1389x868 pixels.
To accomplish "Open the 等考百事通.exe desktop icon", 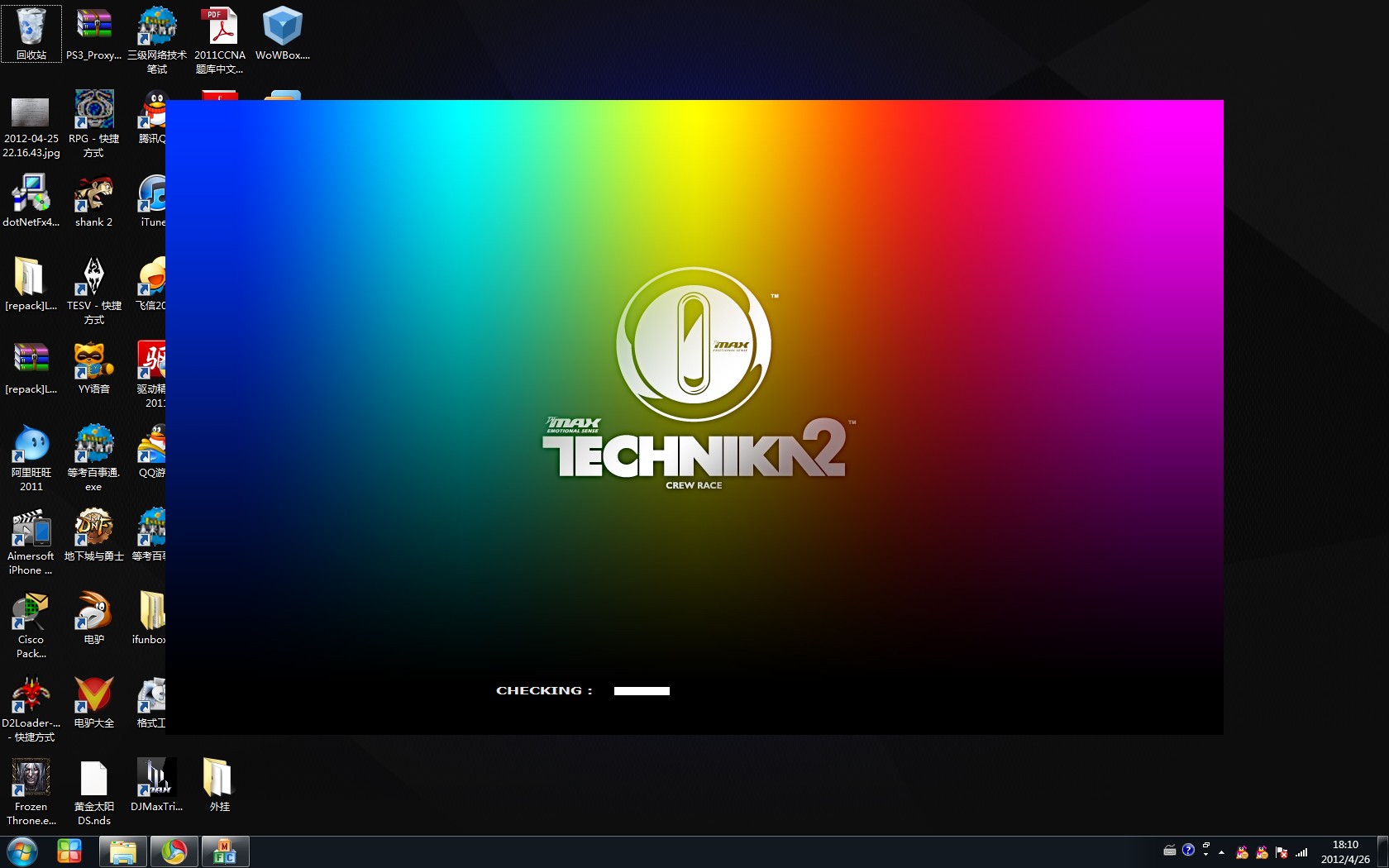I will click(93, 458).
